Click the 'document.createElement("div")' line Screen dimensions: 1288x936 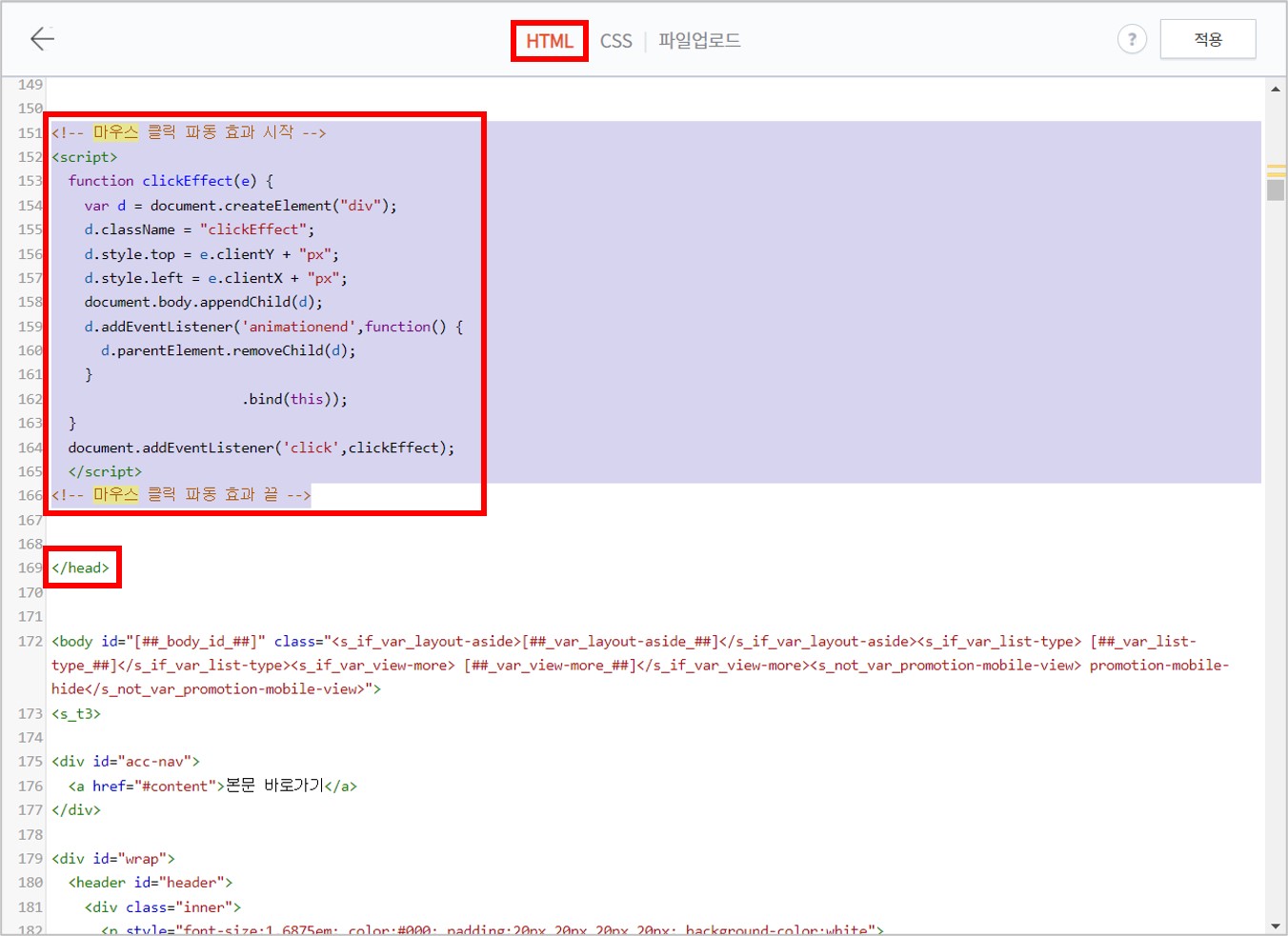coord(240,206)
